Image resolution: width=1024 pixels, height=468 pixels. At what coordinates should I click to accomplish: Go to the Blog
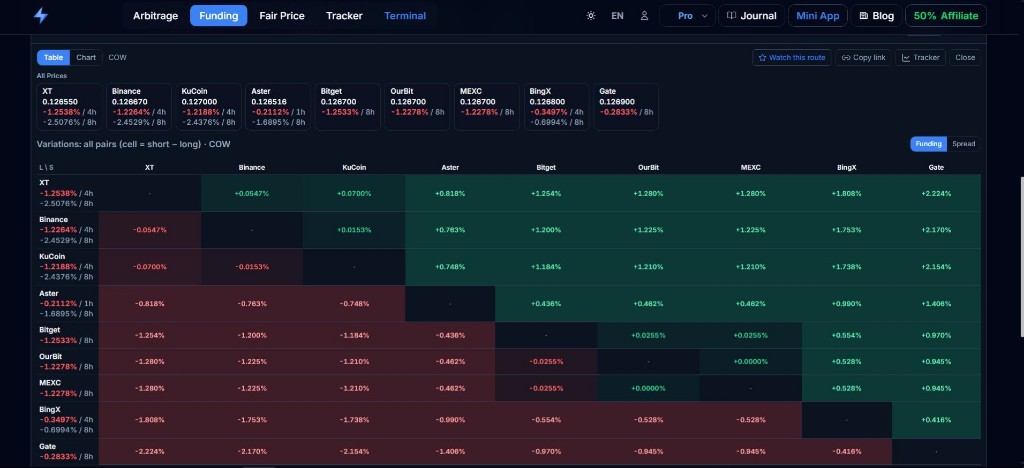coord(876,16)
